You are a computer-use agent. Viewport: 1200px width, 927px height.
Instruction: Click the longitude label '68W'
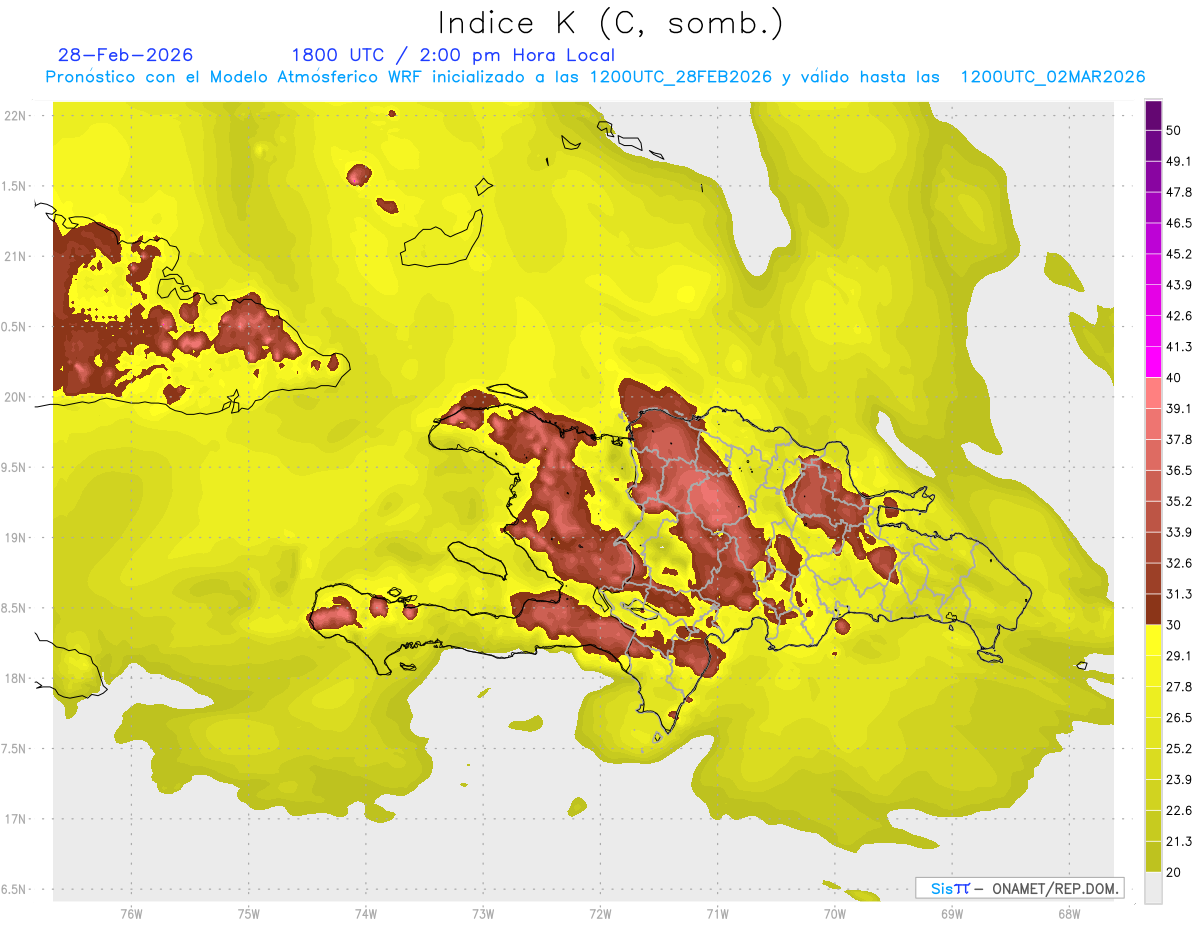point(1068,913)
